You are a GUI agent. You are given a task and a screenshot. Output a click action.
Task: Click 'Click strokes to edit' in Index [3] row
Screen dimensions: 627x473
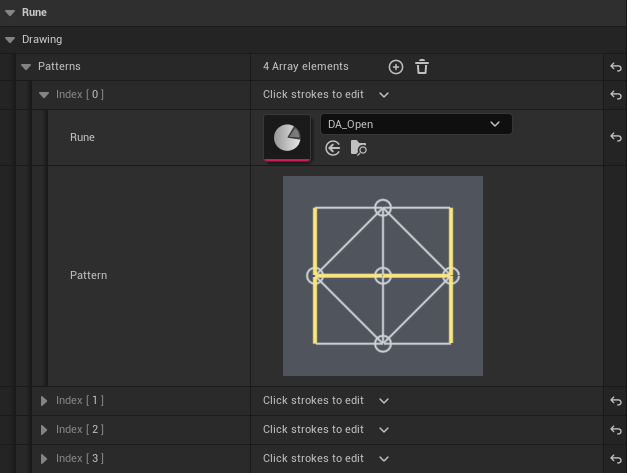pos(313,459)
